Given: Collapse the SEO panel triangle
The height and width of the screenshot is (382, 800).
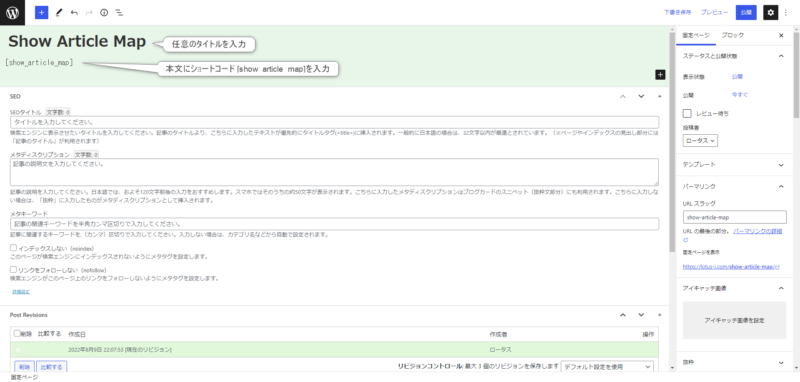Looking at the screenshot, I should [659, 96].
